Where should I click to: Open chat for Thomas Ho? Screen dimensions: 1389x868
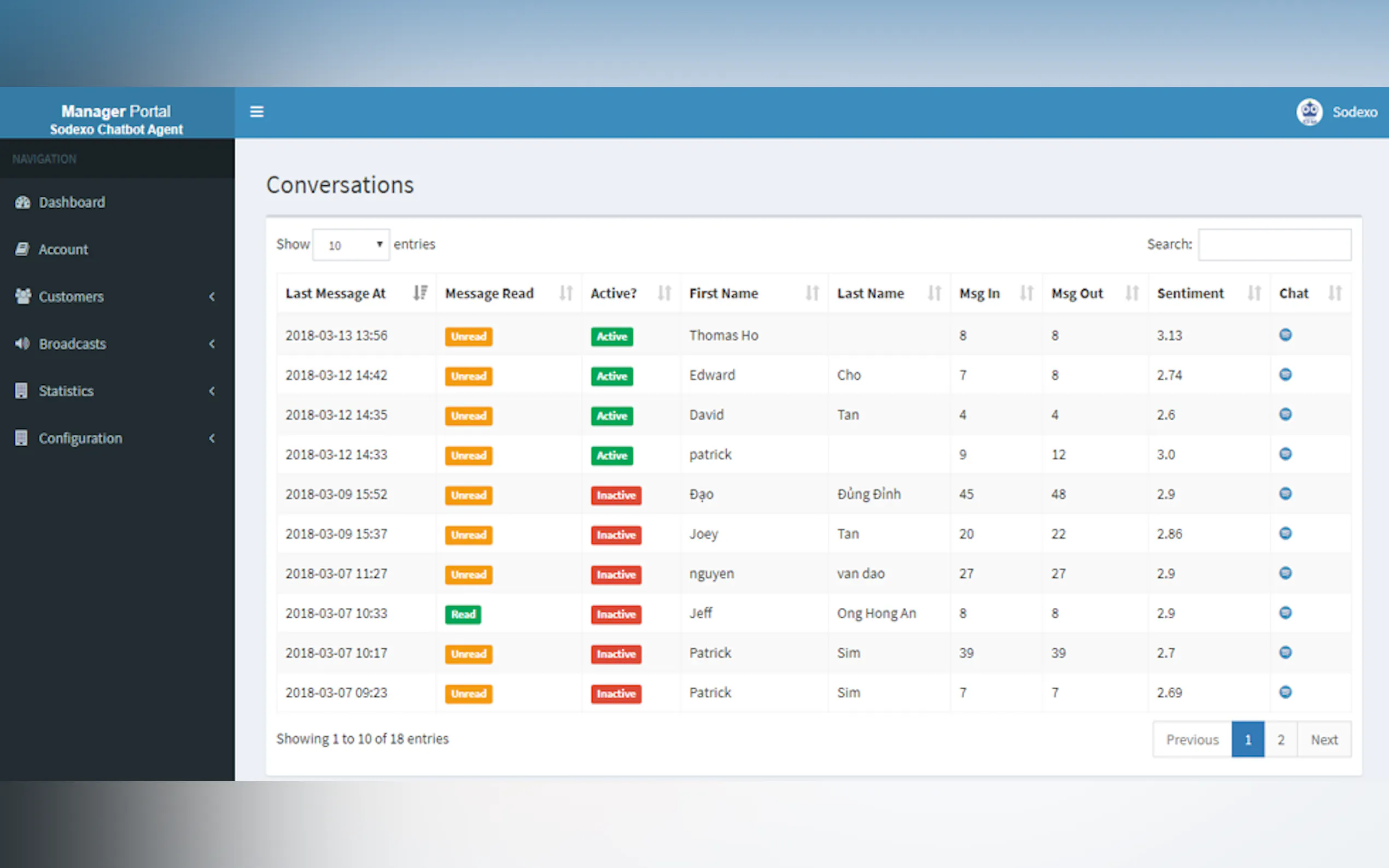click(1286, 335)
